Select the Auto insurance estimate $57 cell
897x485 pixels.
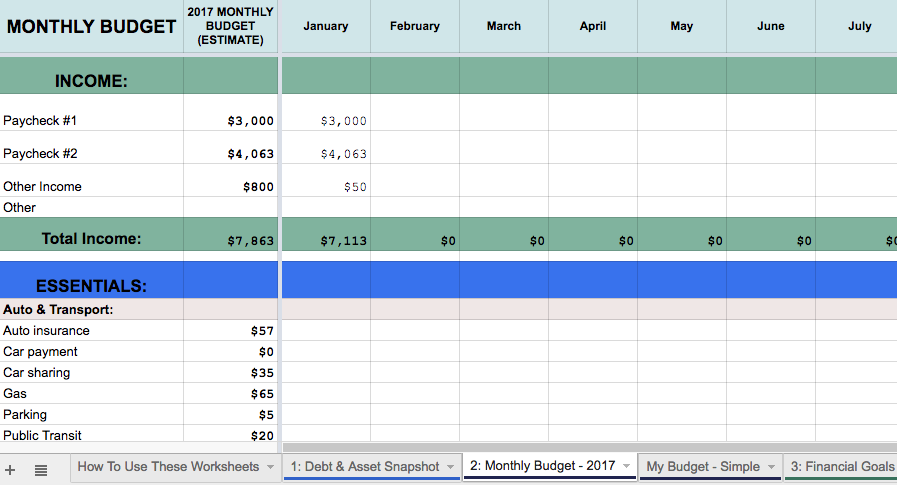[231, 331]
